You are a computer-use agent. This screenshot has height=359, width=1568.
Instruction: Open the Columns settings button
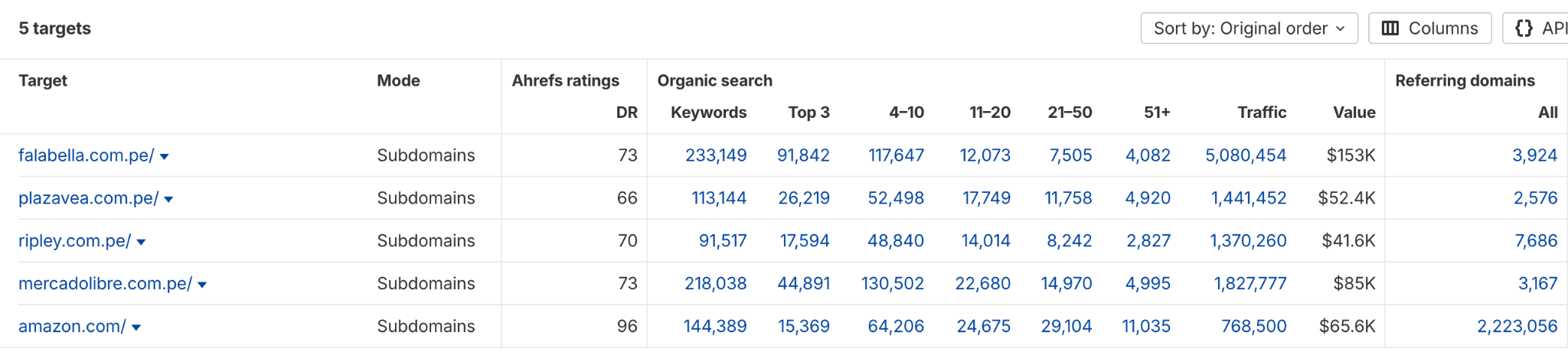[1429, 28]
